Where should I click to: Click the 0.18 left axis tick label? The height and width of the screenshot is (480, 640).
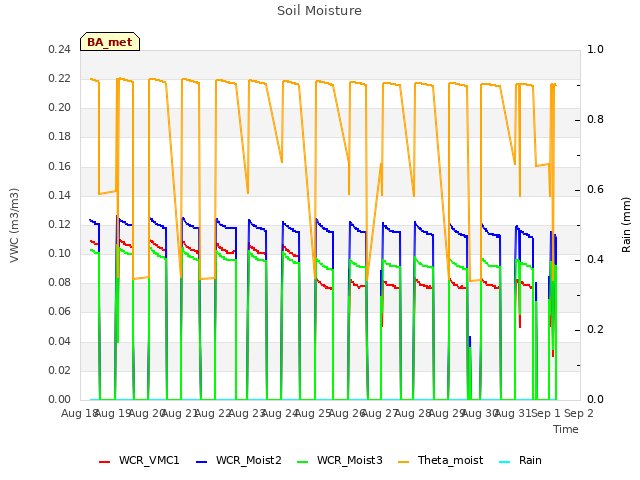click(x=59, y=136)
